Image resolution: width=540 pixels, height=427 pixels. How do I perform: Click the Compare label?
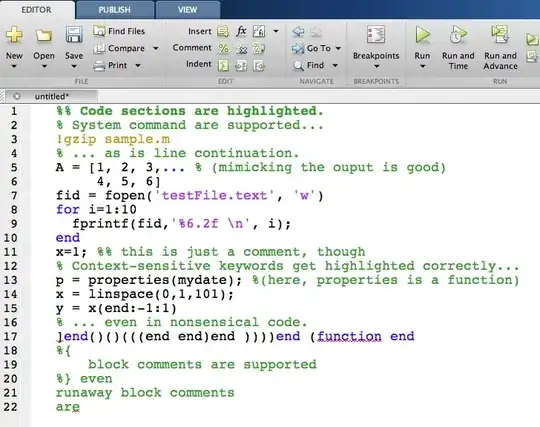click(x=126, y=48)
